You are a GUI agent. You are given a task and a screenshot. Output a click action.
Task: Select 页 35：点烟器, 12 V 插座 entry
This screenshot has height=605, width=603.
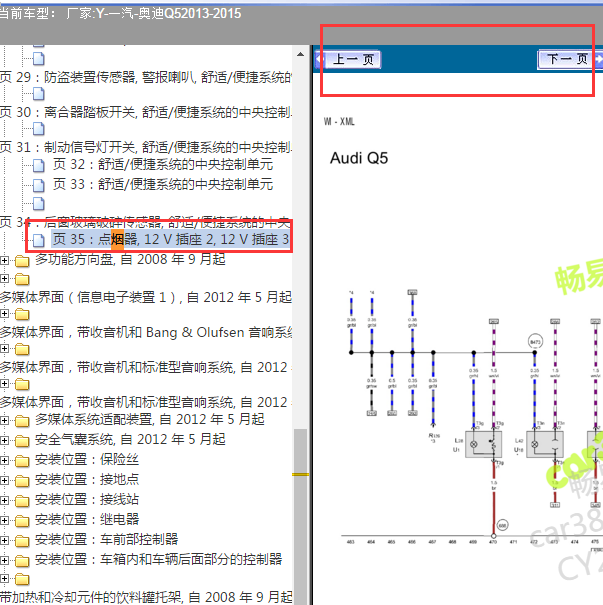171,239
